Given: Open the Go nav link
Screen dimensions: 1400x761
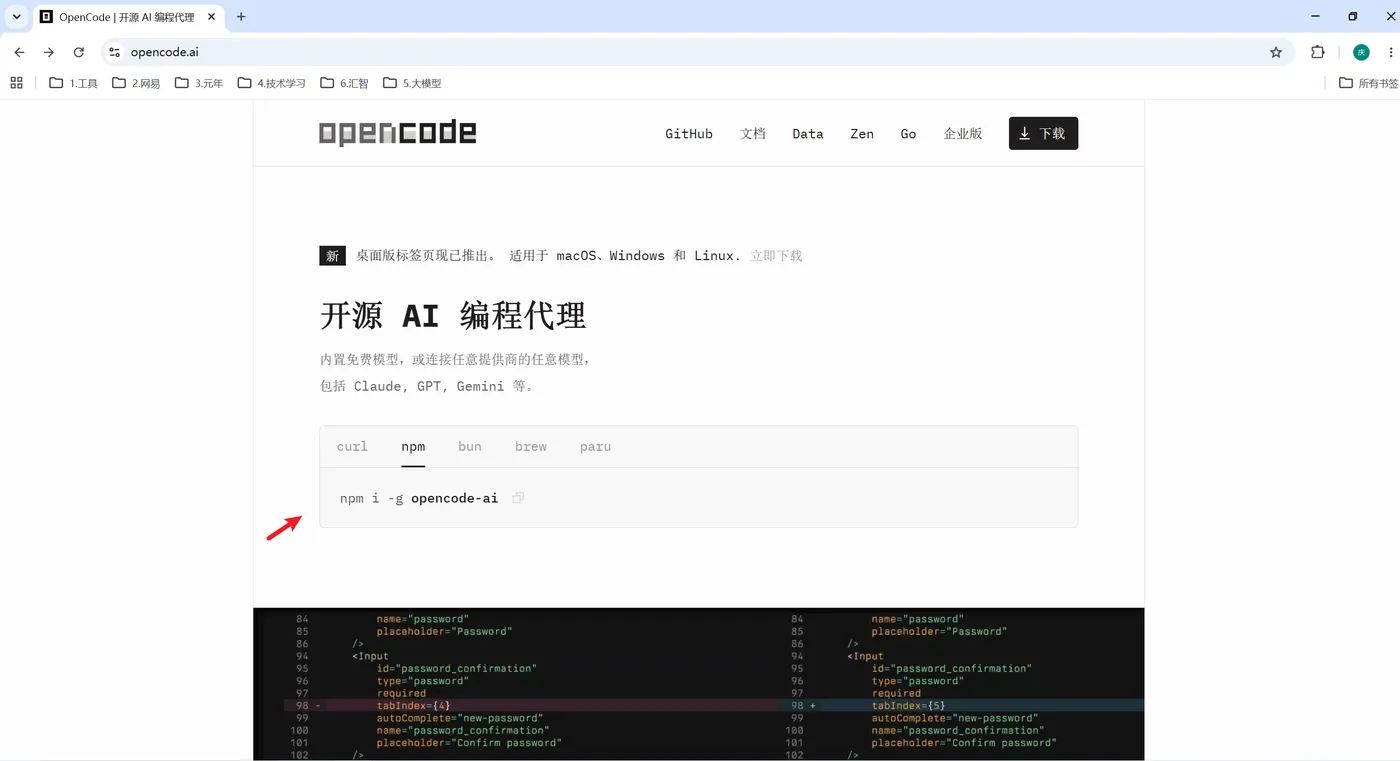Looking at the screenshot, I should pyautogui.click(x=908, y=133).
